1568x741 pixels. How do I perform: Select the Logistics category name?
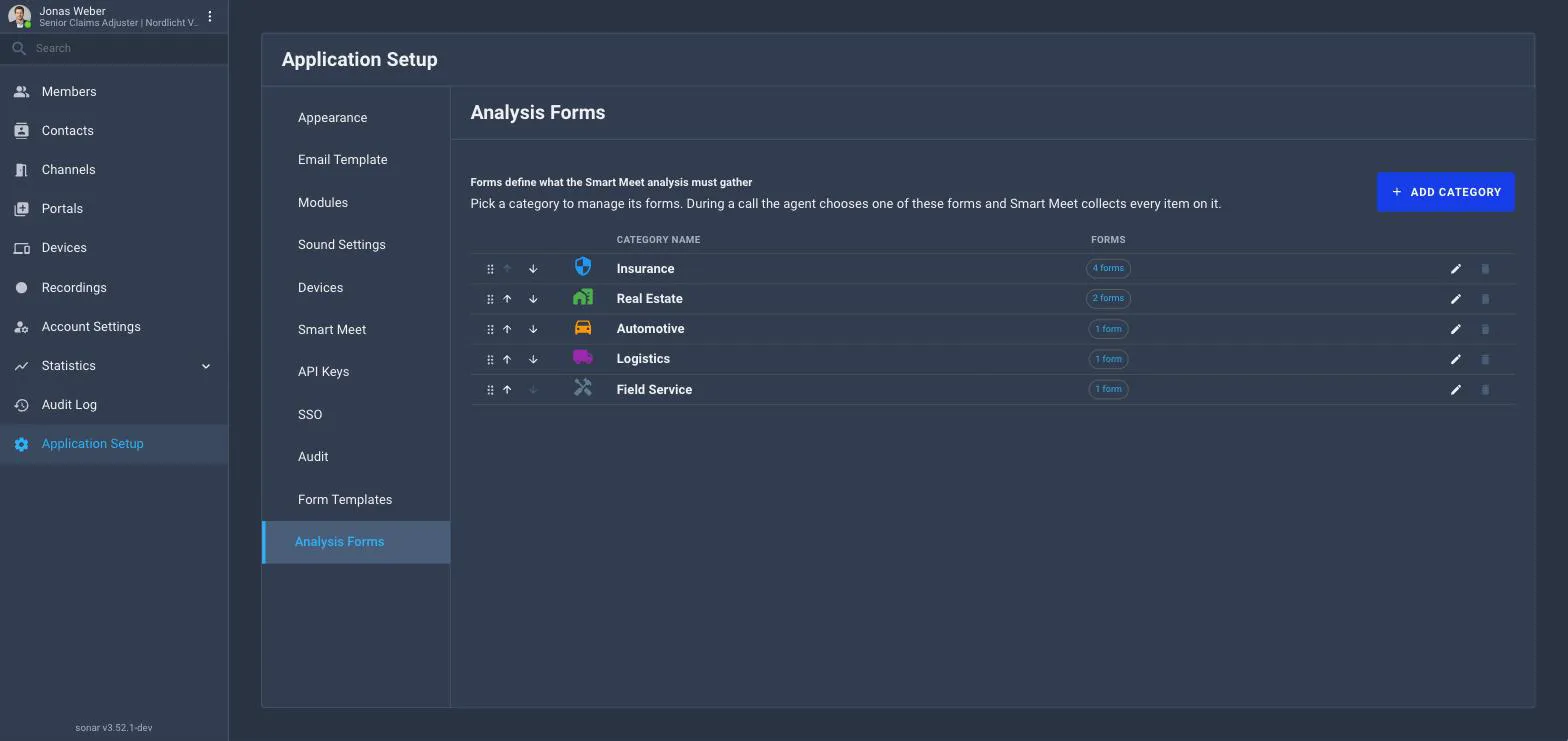[643, 359]
